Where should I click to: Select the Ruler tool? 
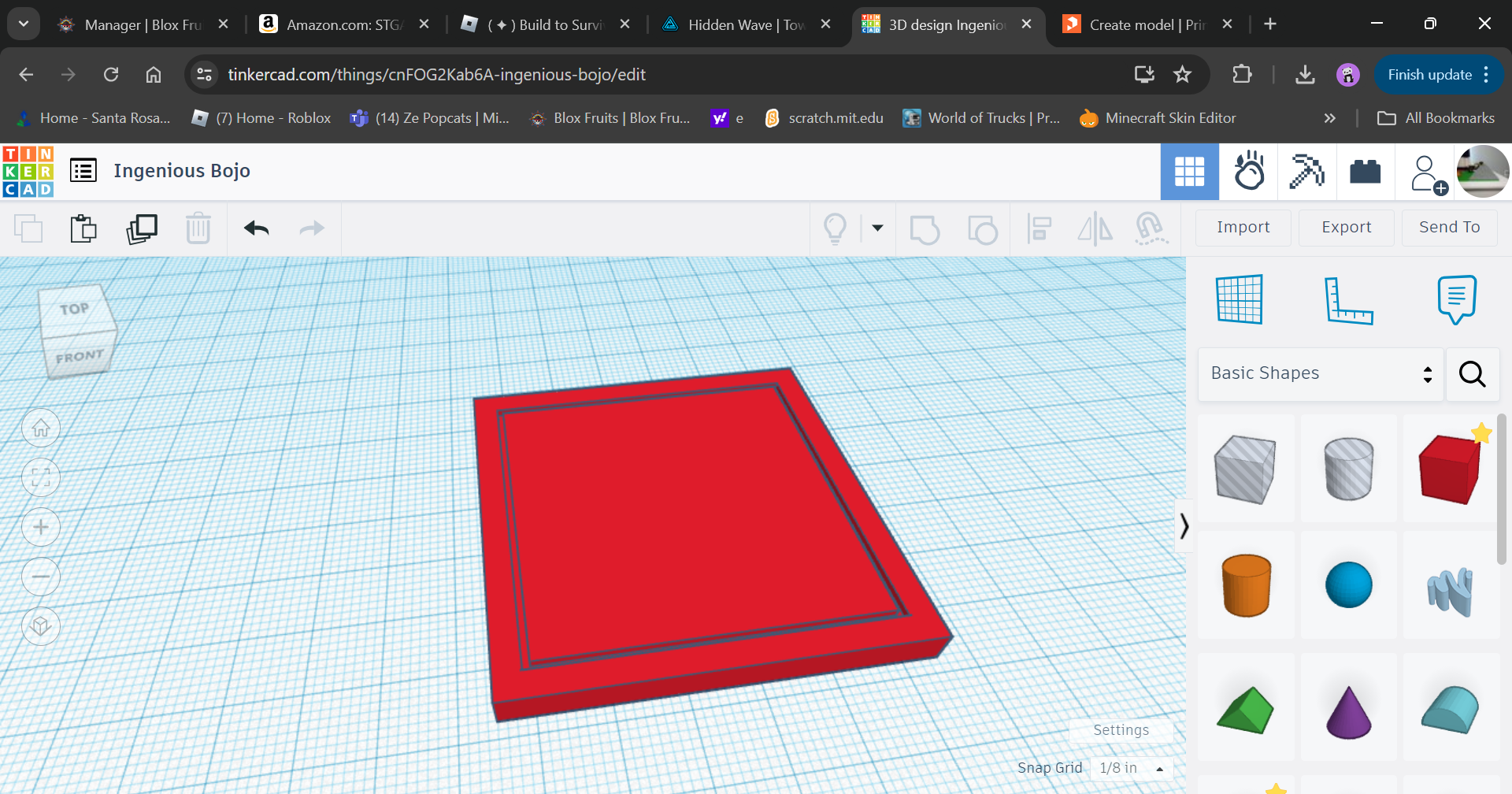coord(1348,300)
